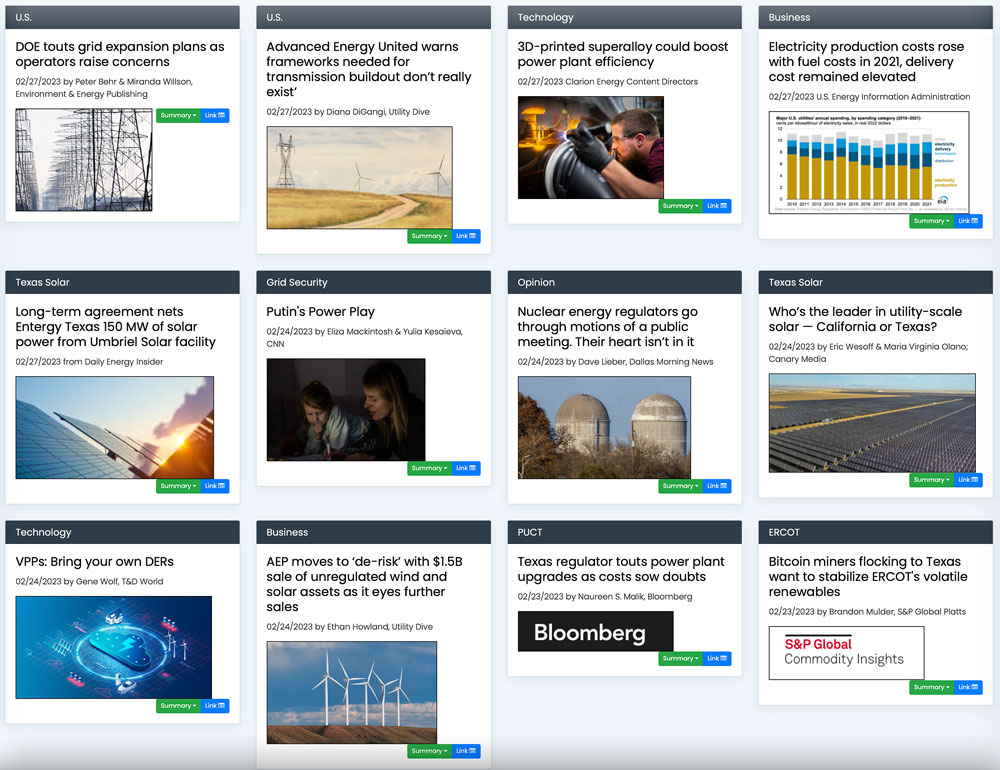Open headline 'Putin's Power Play'
Viewport: 1000px width, 770px height.
320,312
